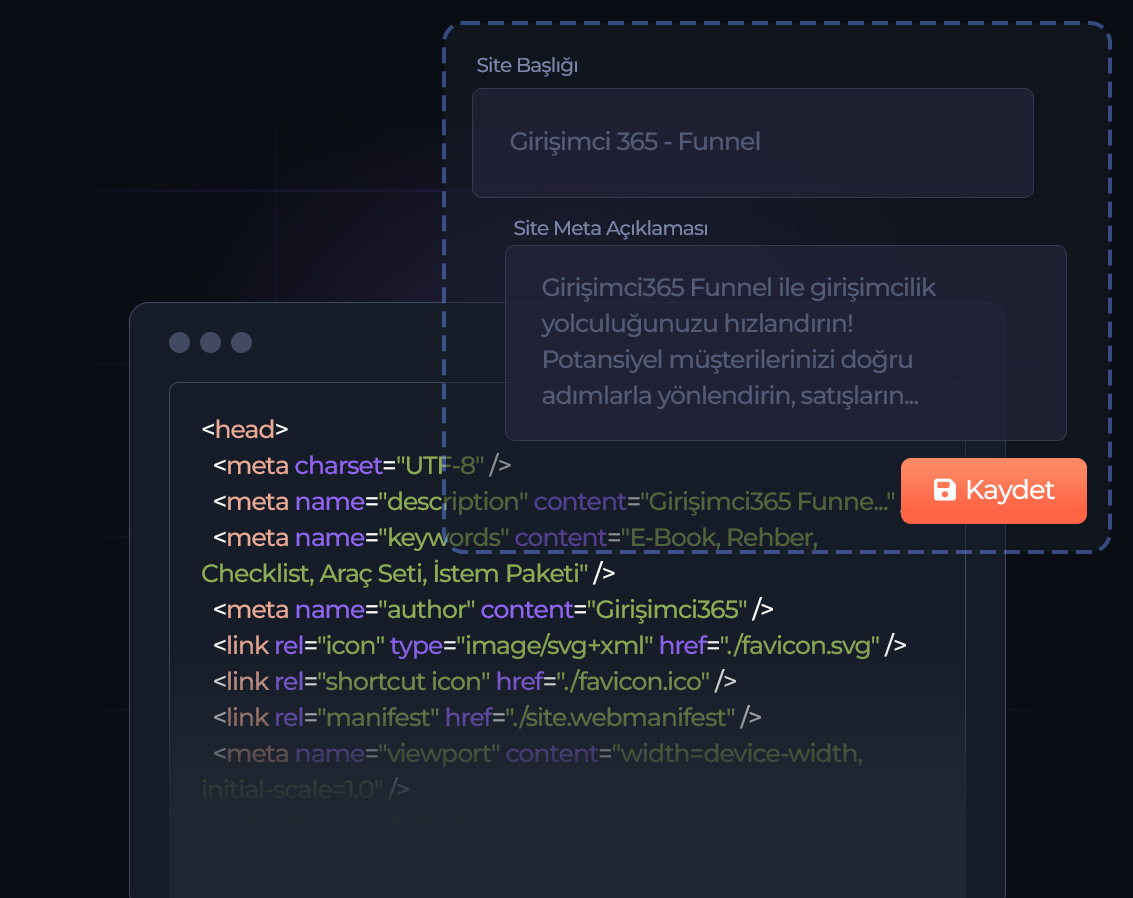
Task: Click the "Site Başlığı" field label
Action: tap(527, 66)
